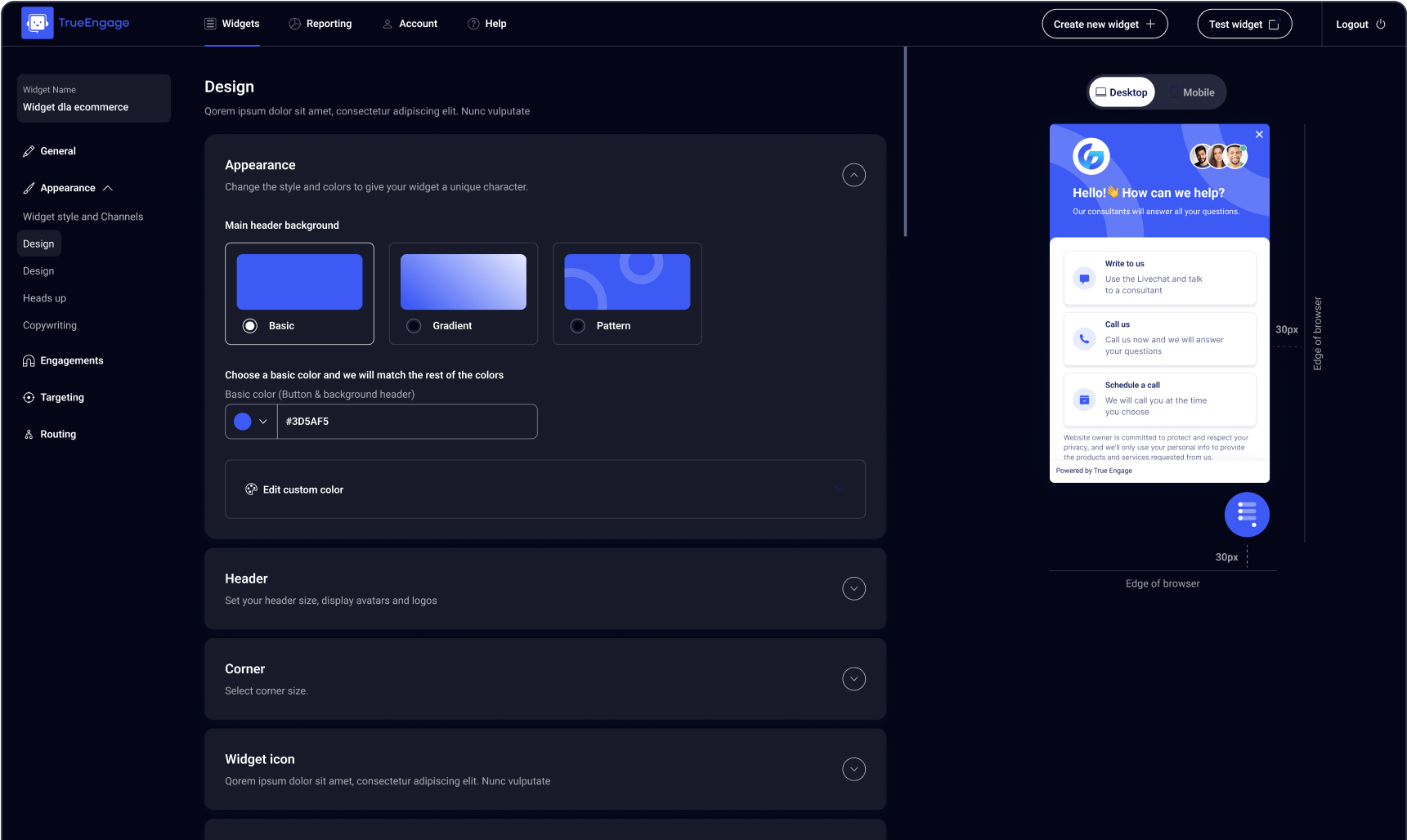
Task: Click the vertical scrollbar of design panel
Action: (x=905, y=142)
